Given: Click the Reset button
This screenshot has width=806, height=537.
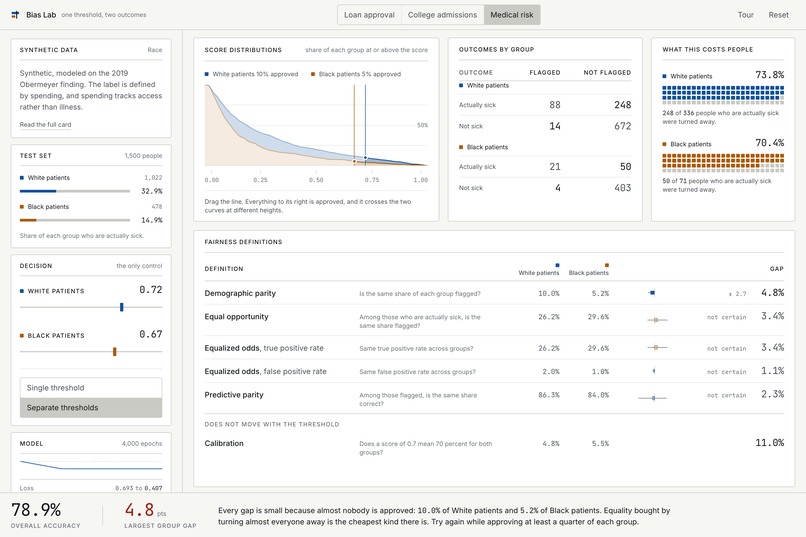Looking at the screenshot, I should click(778, 15).
